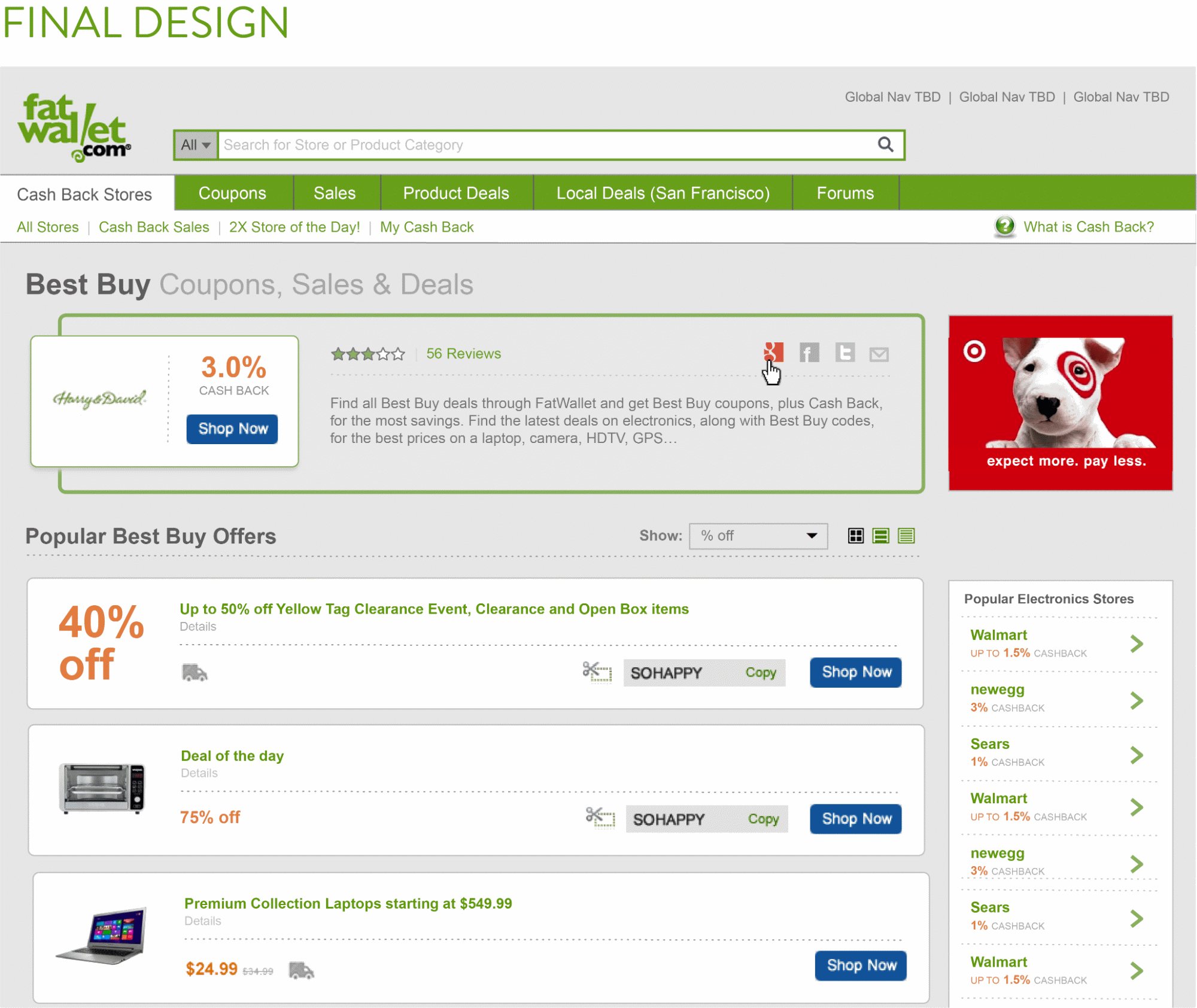The width and height of the screenshot is (1197, 1008).
Task: Click the toaster oven product thumbnail
Action: (102, 788)
